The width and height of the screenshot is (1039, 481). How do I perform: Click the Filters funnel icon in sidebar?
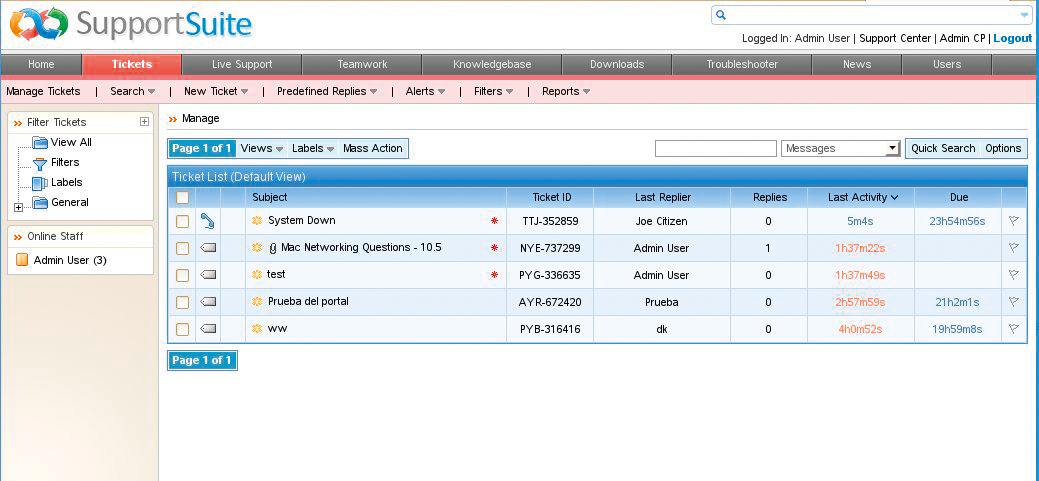40,162
